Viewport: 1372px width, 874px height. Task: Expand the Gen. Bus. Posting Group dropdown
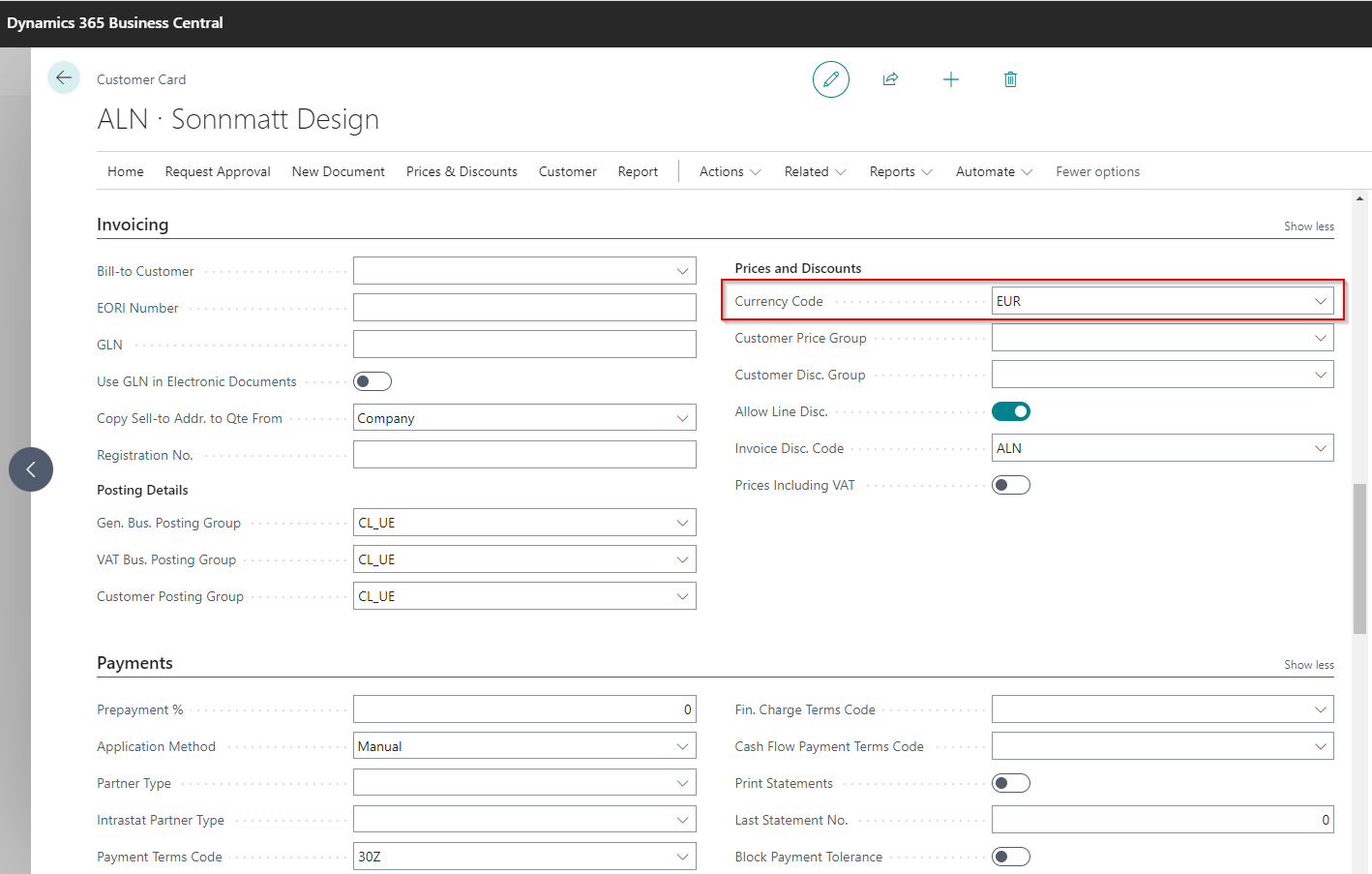tap(682, 523)
